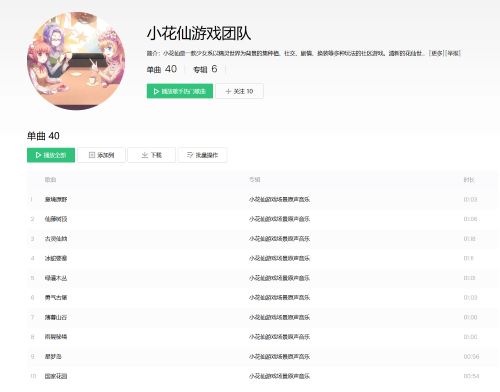The image size is (500, 392).
Task: Click the 下载 download button
Action: pyautogui.click(x=151, y=155)
